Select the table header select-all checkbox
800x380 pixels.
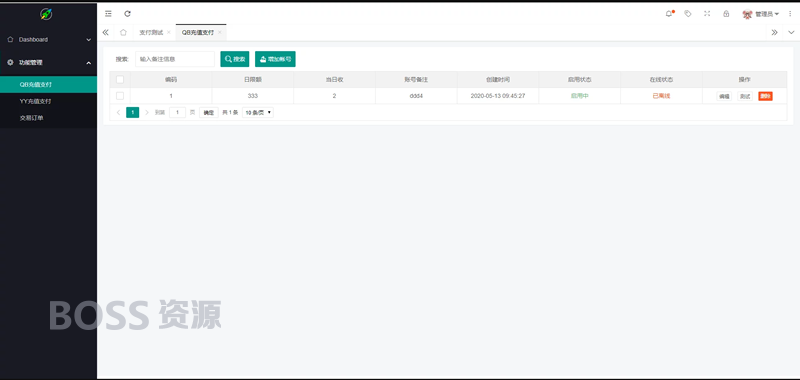coord(120,79)
